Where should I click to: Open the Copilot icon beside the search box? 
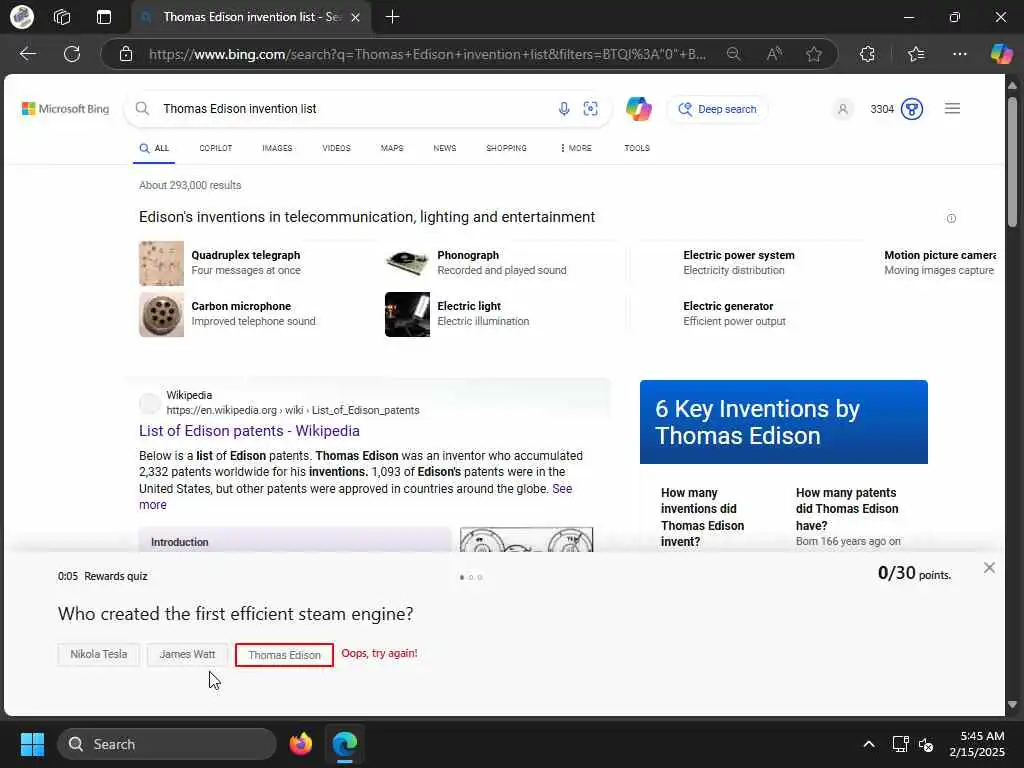pyautogui.click(x=639, y=109)
